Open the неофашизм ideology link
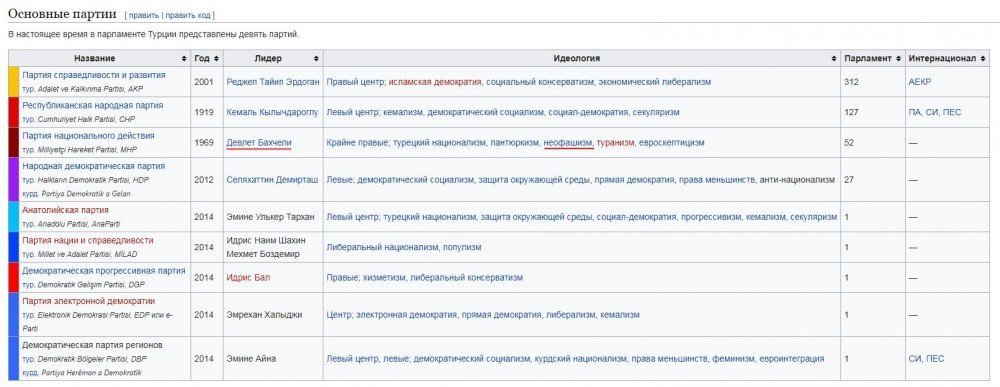The image size is (1000, 387). pyautogui.click(x=568, y=143)
